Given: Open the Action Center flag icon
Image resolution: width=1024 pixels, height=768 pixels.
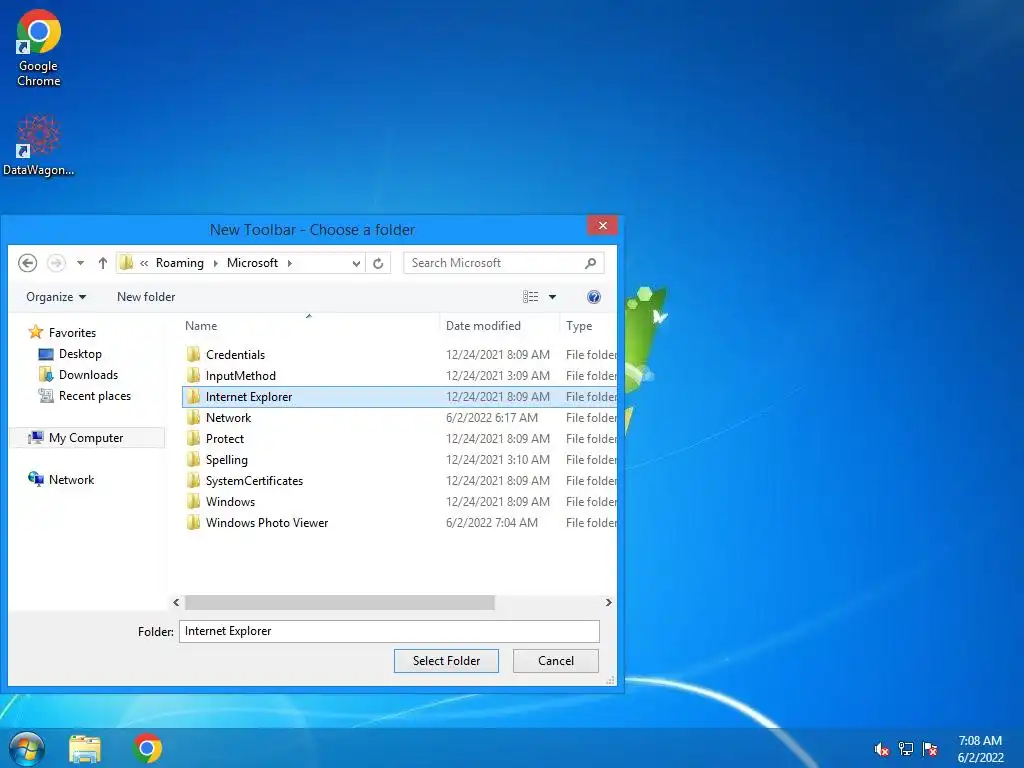Looking at the screenshot, I should pos(930,749).
